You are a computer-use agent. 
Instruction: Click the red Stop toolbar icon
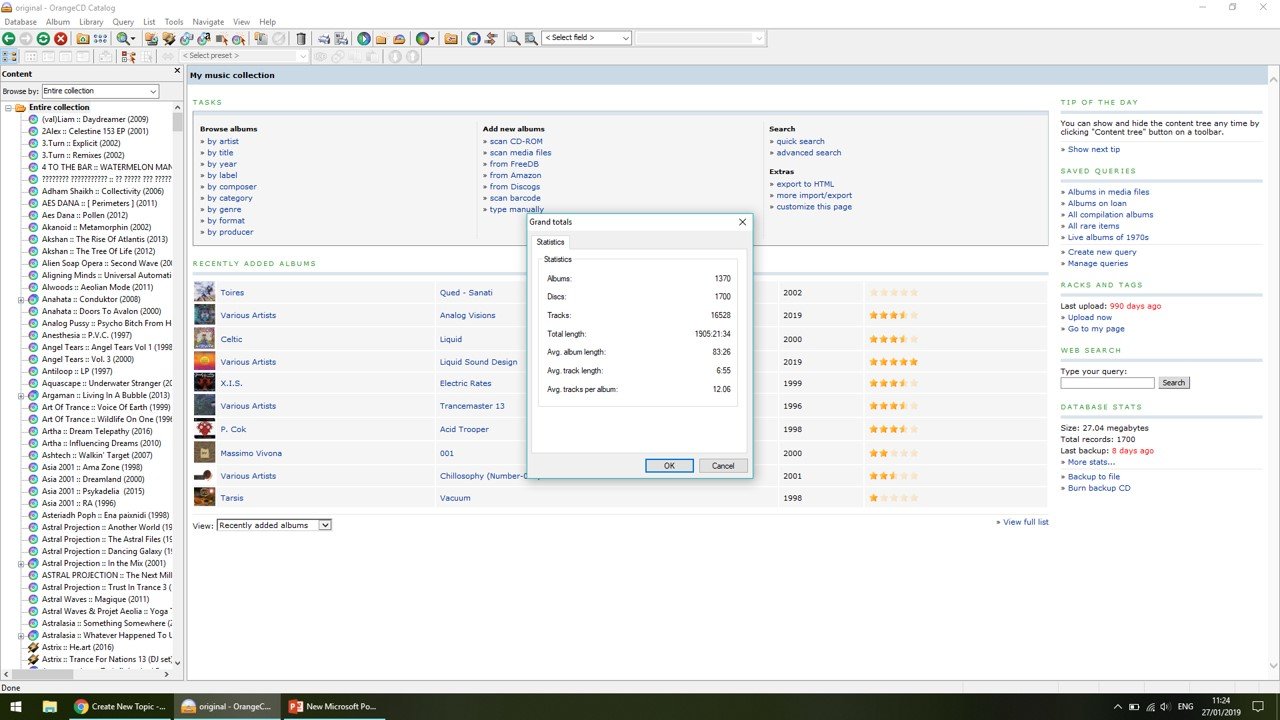coord(61,38)
